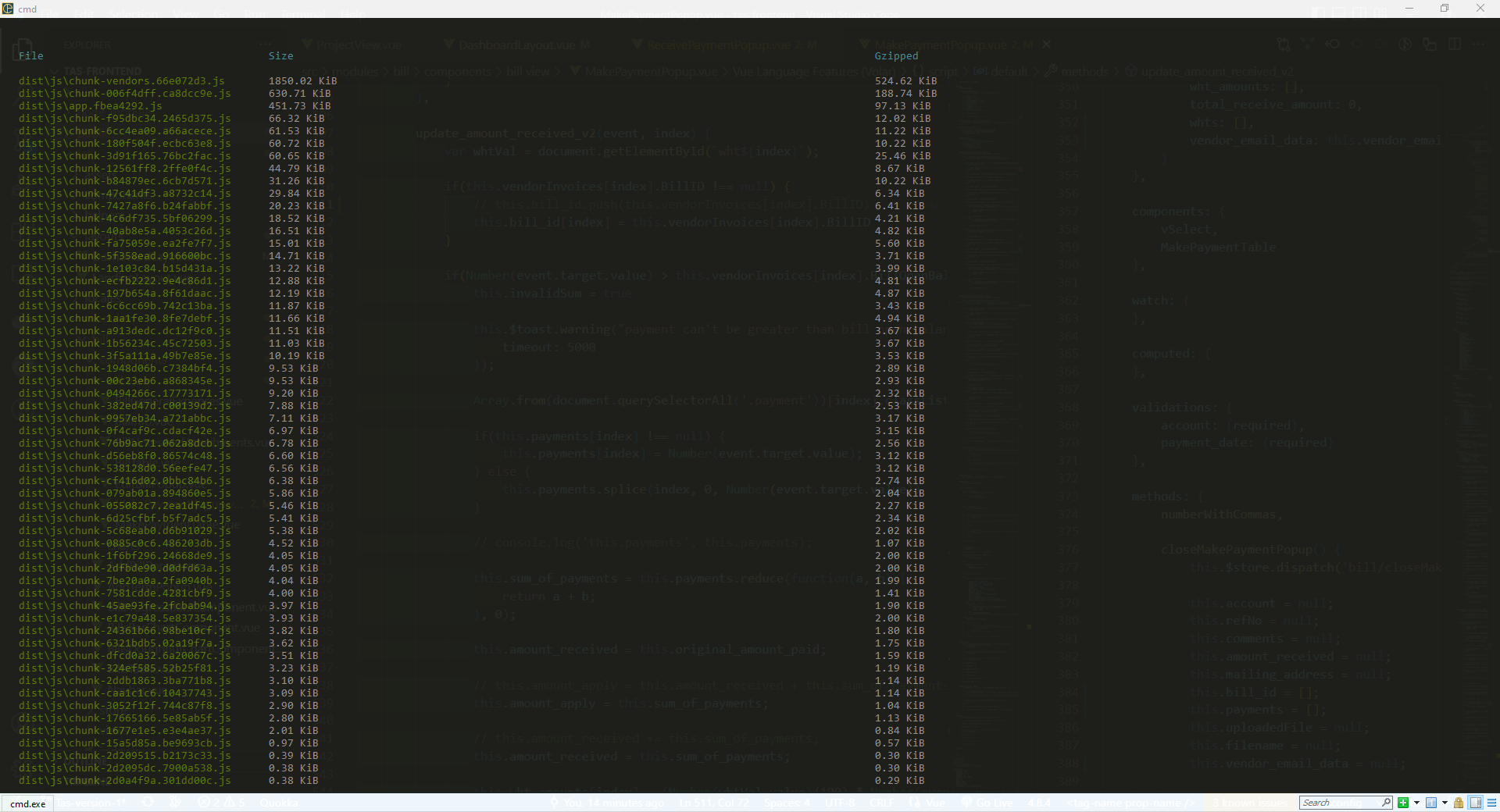Click dist\js\chunk-7427a8f6.b24fabbf.js line
The height and width of the screenshot is (812, 1500).
click(125, 206)
